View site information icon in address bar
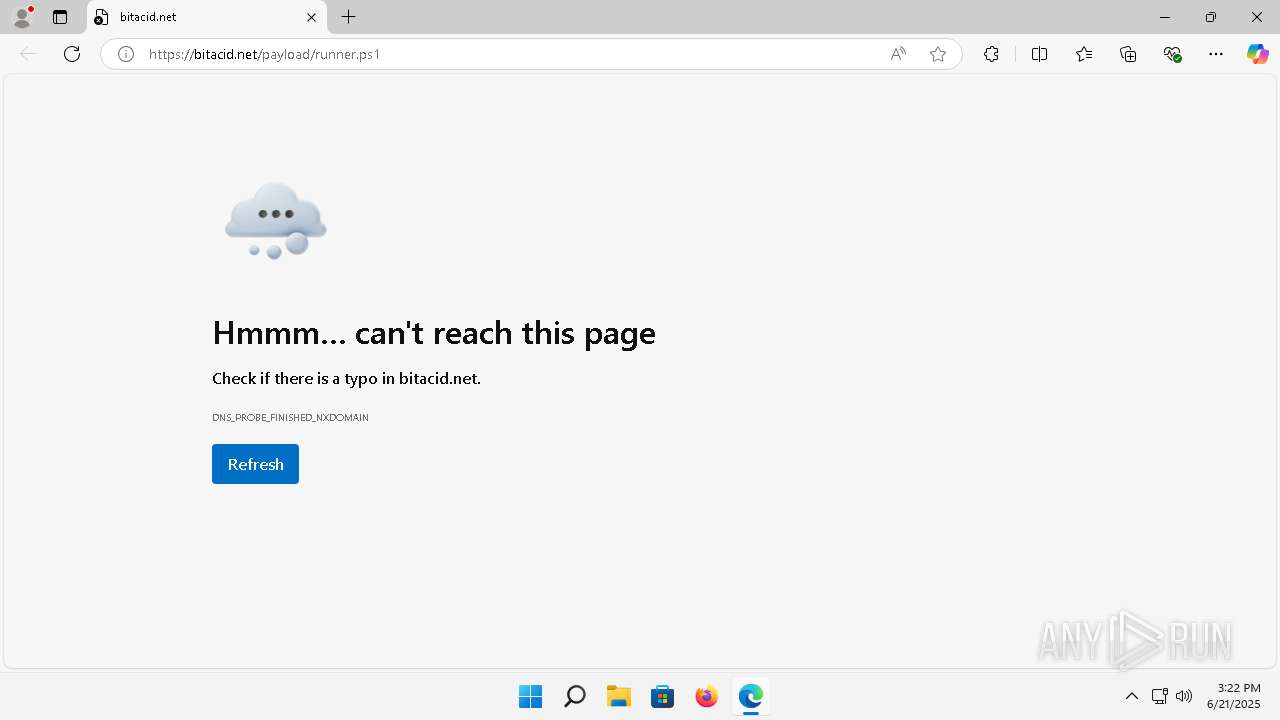This screenshot has height=720, width=1280. tap(126, 54)
